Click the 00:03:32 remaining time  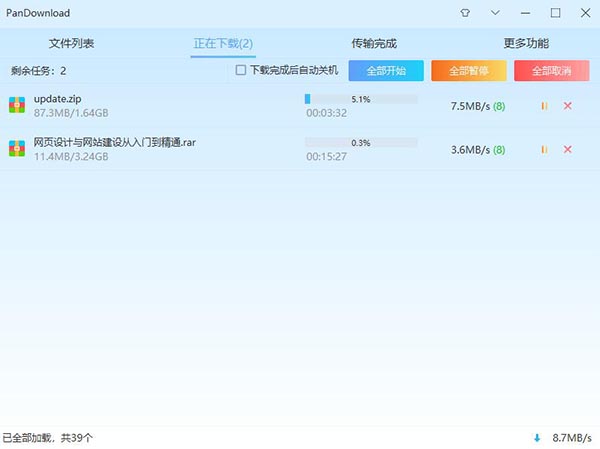[326, 113]
